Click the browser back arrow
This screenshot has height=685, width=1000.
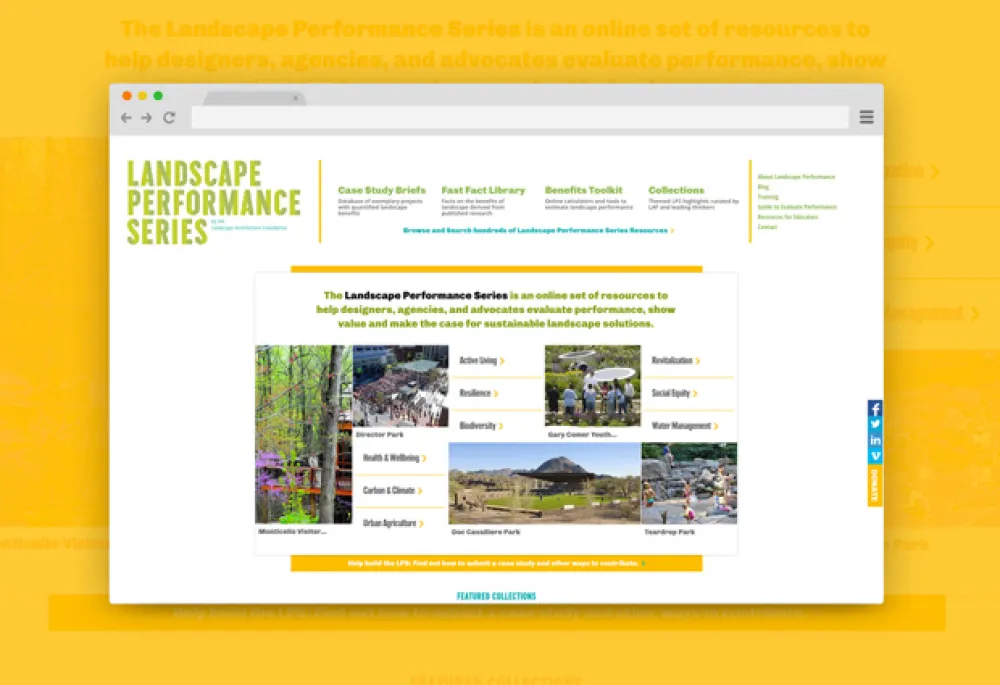(x=126, y=117)
